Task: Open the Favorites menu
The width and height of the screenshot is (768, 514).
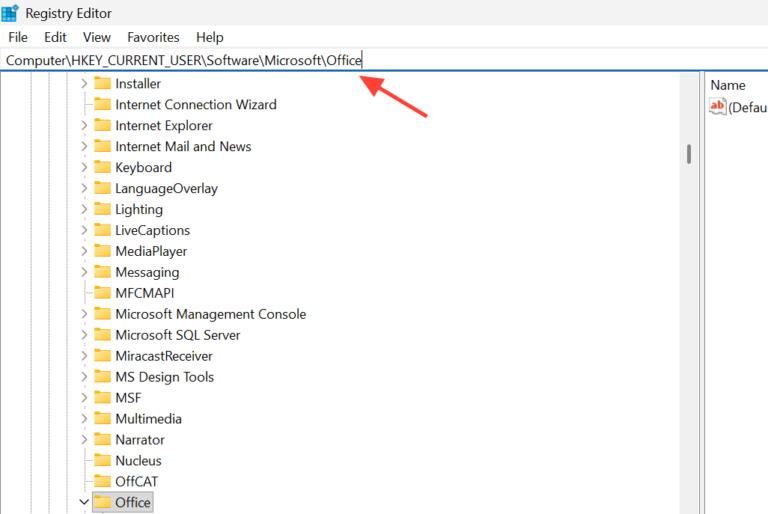Action: tap(153, 38)
